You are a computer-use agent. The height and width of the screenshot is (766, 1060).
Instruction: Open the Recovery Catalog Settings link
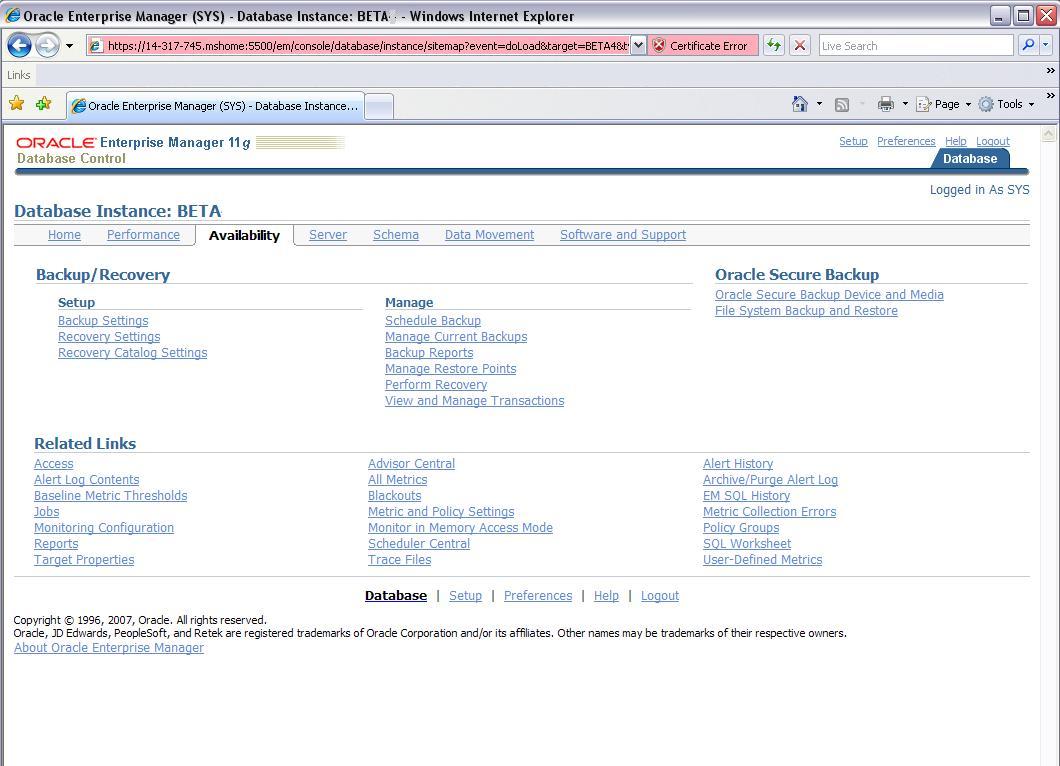132,353
